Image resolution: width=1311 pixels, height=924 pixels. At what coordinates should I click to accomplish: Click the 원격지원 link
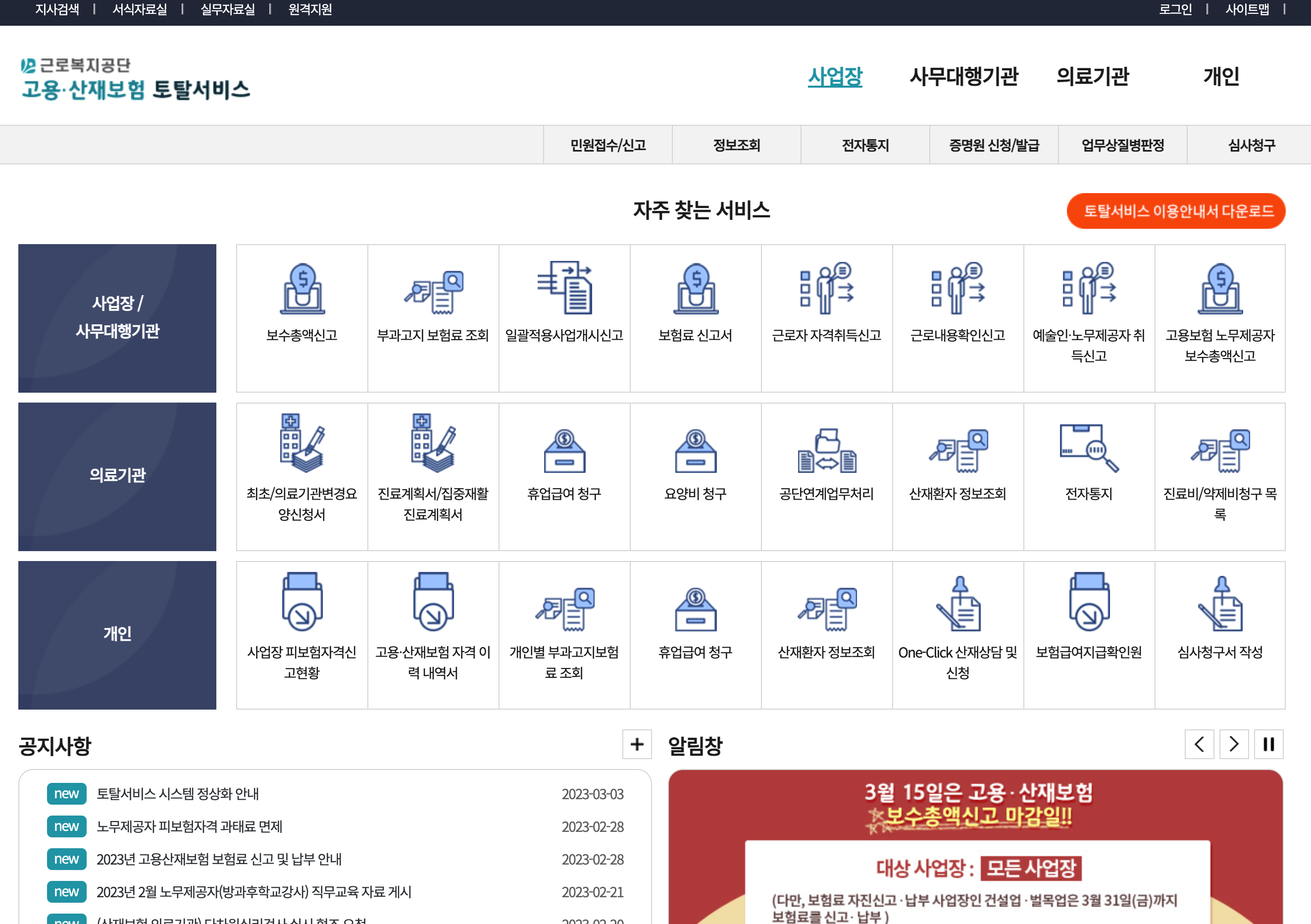coord(310,9)
